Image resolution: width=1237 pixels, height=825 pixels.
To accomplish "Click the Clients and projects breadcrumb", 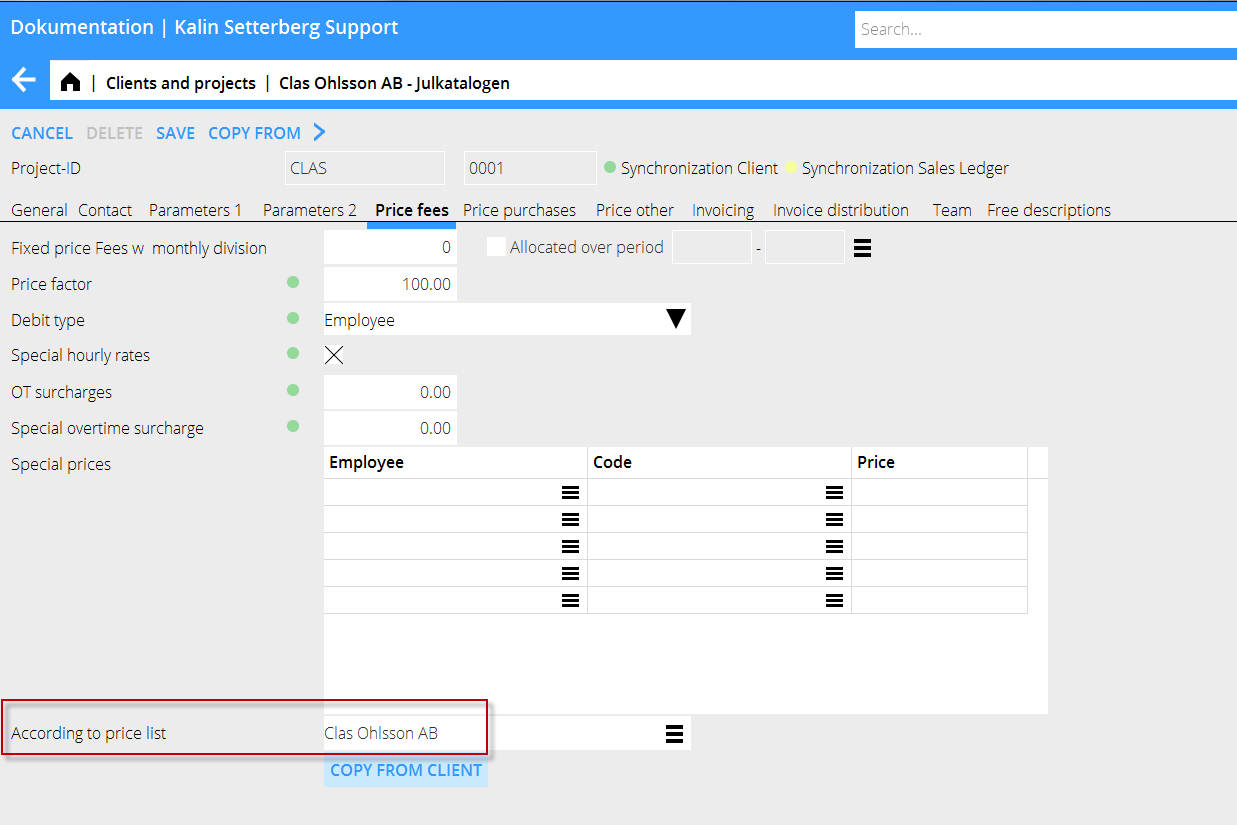I will (181, 83).
